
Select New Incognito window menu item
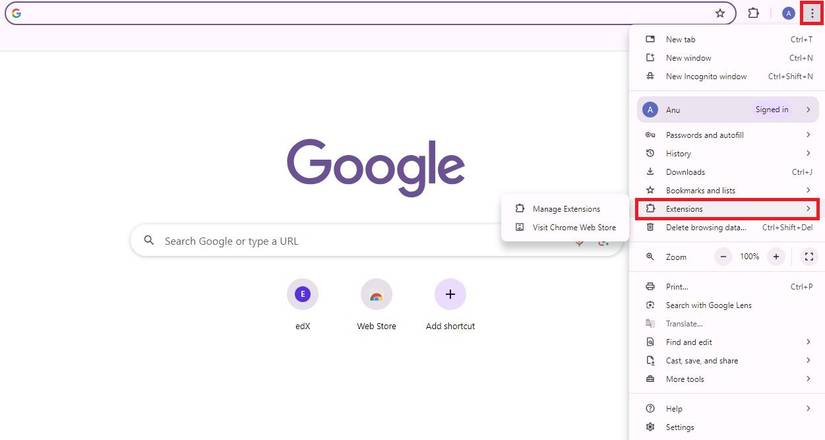(x=706, y=76)
